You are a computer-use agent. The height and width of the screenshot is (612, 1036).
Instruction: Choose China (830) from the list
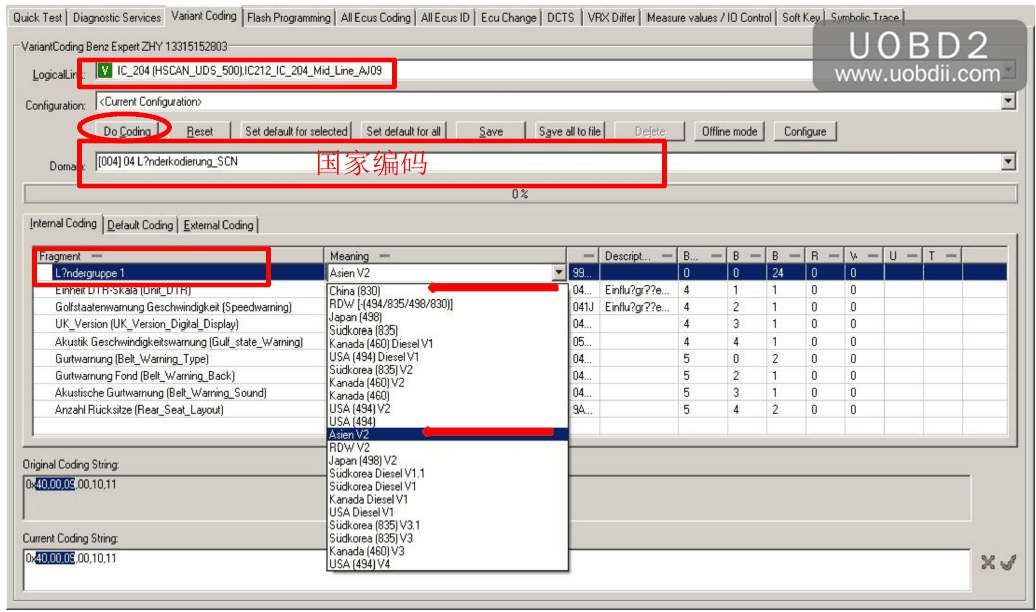447,291
